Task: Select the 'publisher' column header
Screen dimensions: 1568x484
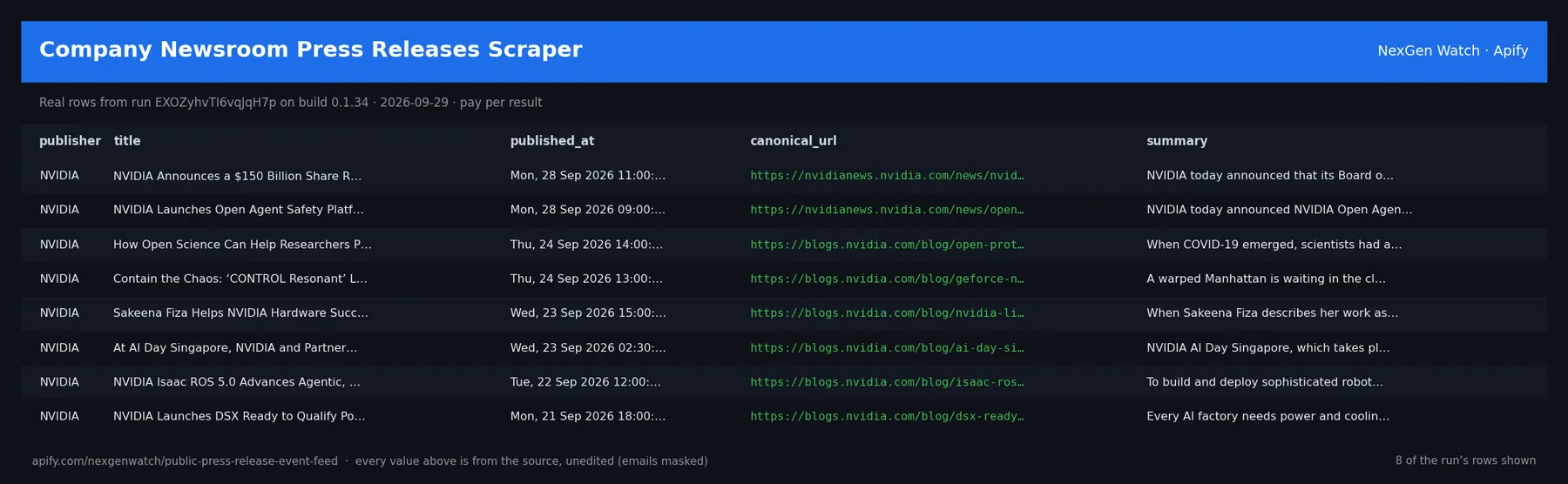Action: (70, 141)
